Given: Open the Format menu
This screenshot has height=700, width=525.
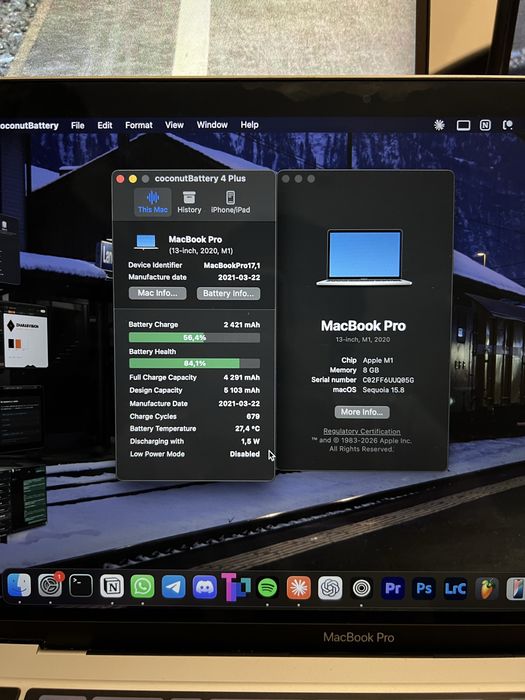Looking at the screenshot, I should pyautogui.click(x=139, y=125).
